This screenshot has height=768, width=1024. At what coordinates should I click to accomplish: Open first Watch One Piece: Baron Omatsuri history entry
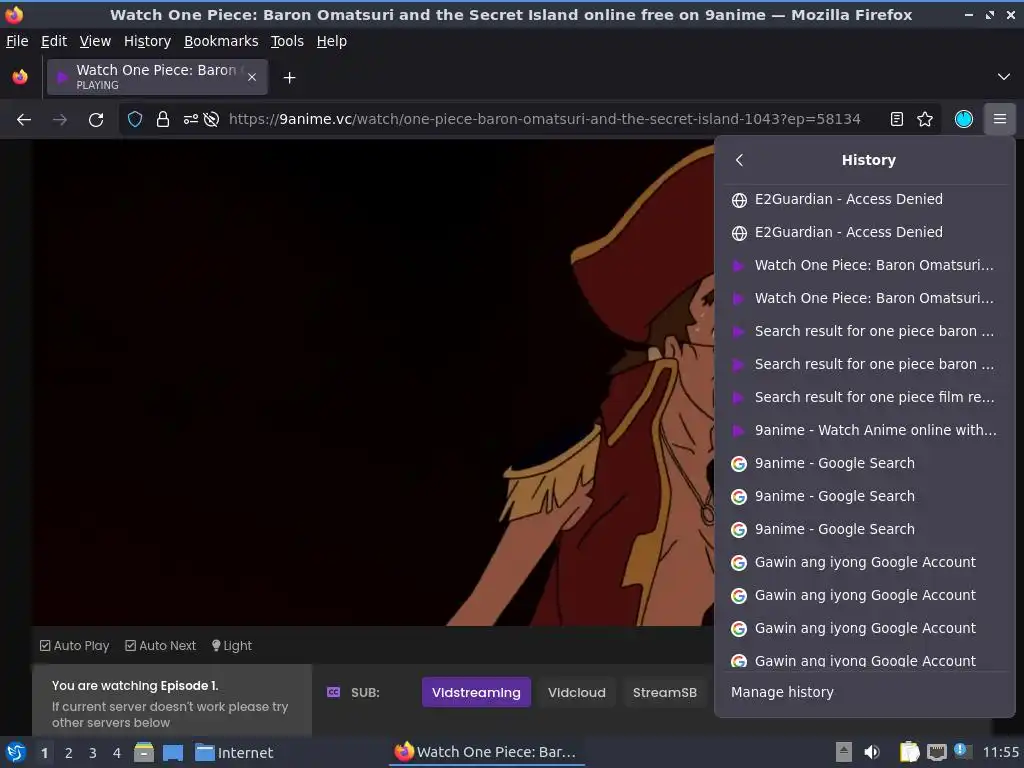point(866,265)
